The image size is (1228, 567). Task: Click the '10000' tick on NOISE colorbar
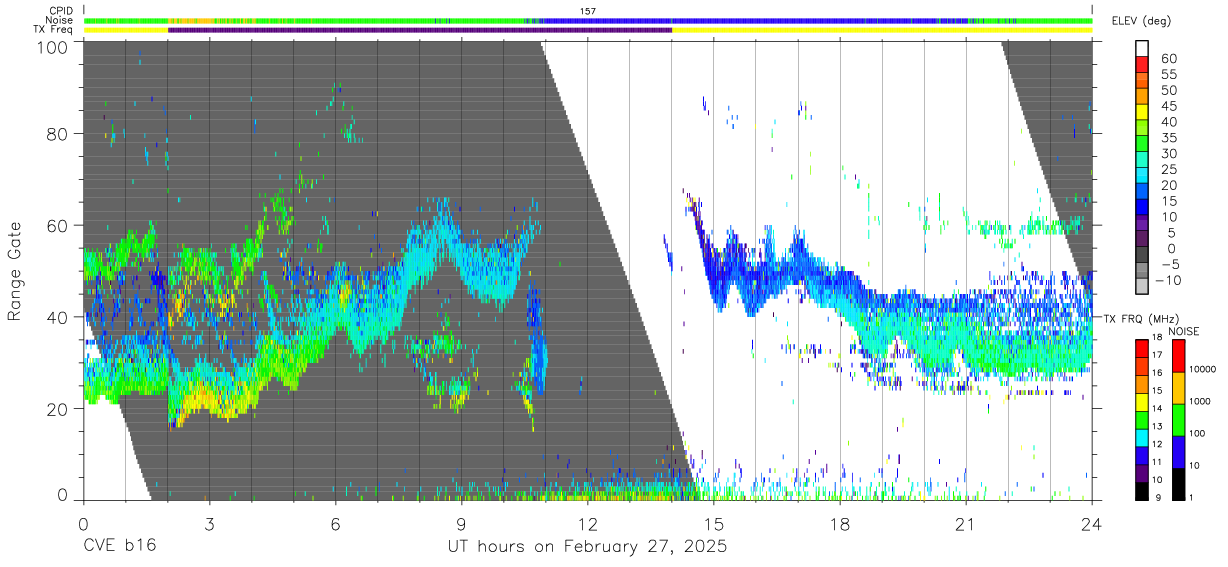(1203, 370)
